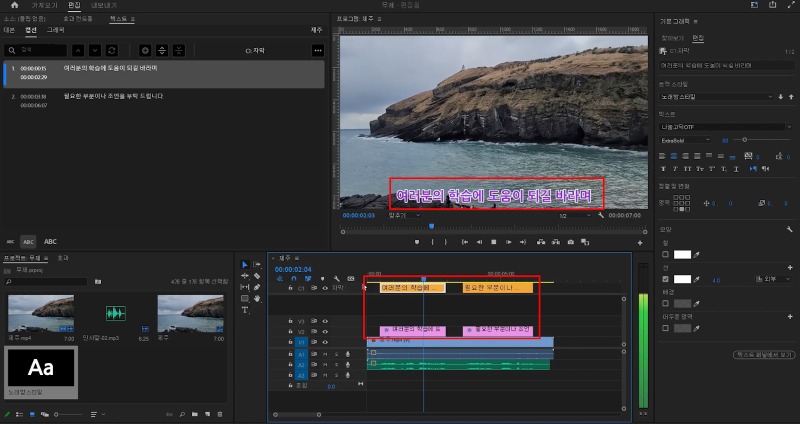The width and height of the screenshot is (800, 424).
Task: Click the split caption segment icon
Action: pos(163,49)
